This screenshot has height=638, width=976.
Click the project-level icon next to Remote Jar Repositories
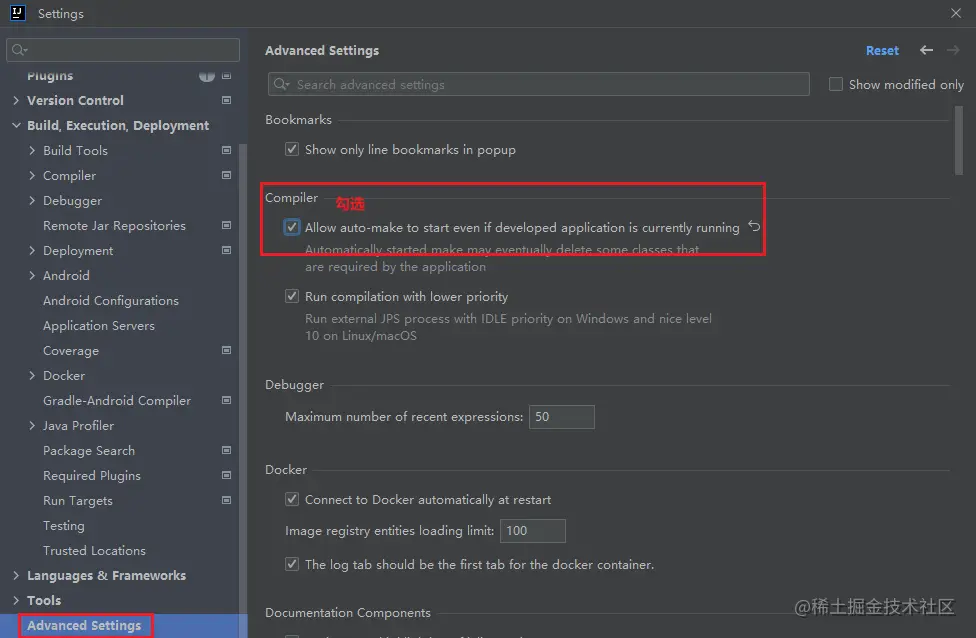pyautogui.click(x=227, y=225)
